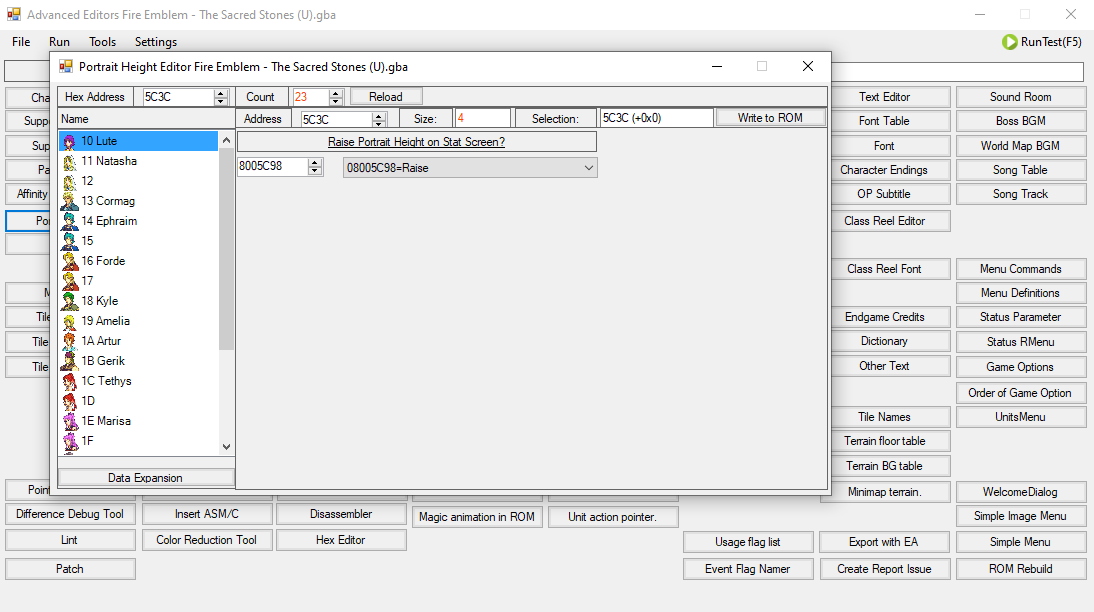Click Hex Address input field
This screenshot has width=1094, height=612.
(178, 97)
